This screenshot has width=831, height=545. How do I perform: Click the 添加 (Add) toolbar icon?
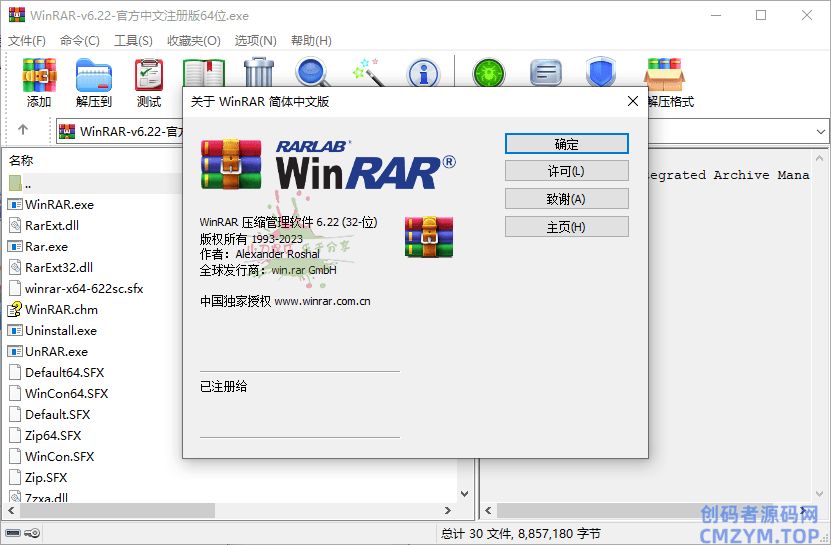pos(39,75)
